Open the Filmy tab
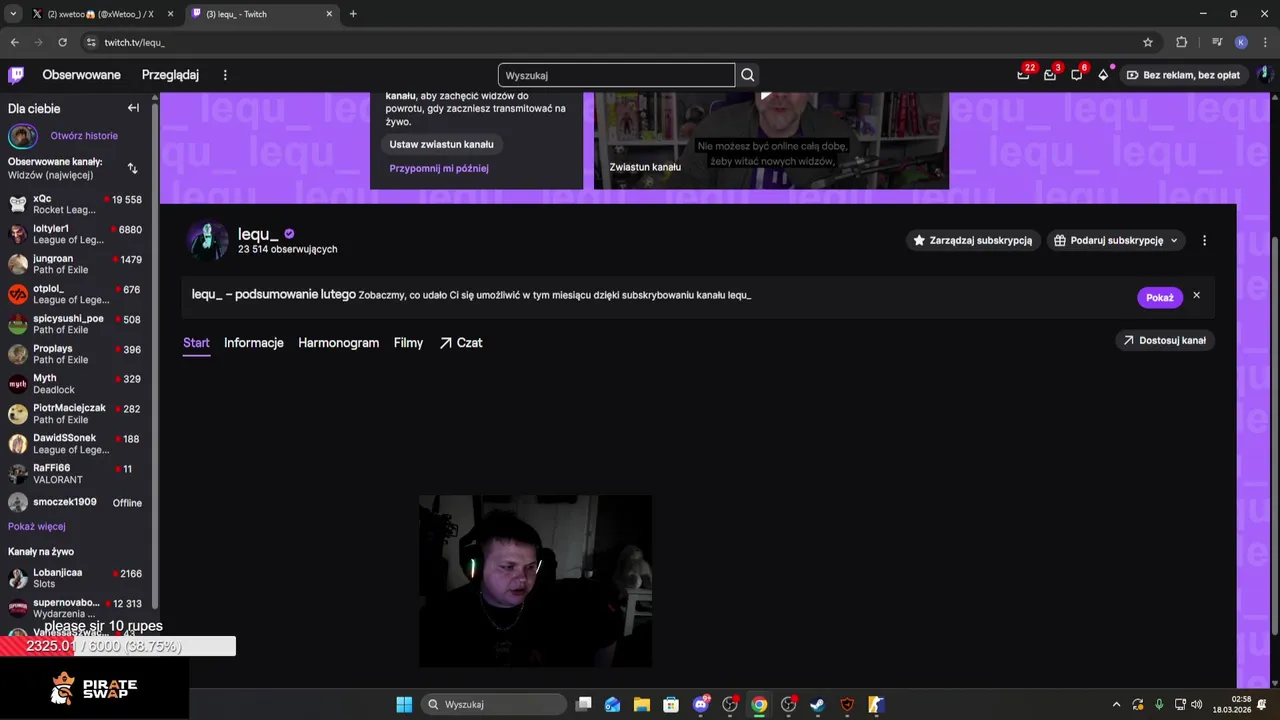Viewport: 1280px width, 720px height. click(x=408, y=343)
